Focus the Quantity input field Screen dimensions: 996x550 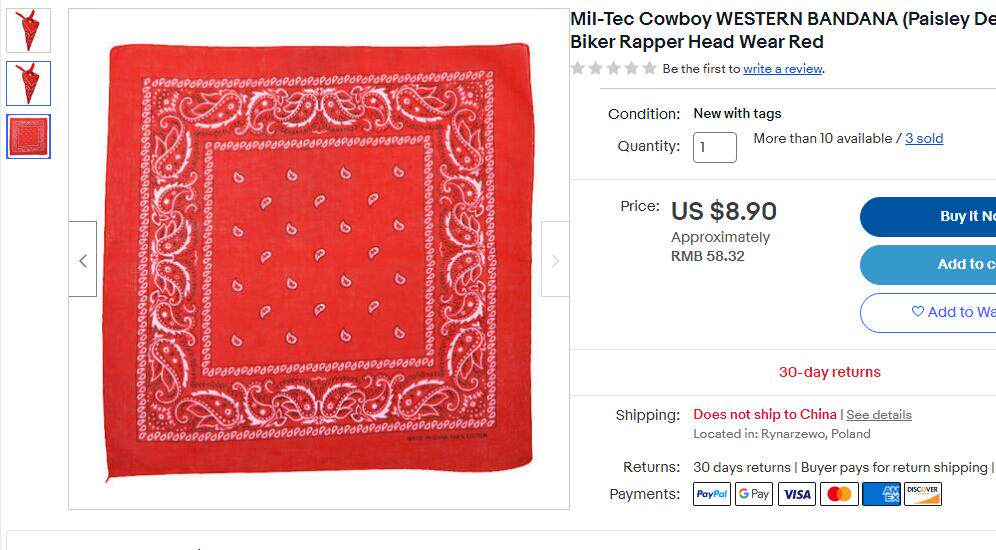tap(715, 147)
